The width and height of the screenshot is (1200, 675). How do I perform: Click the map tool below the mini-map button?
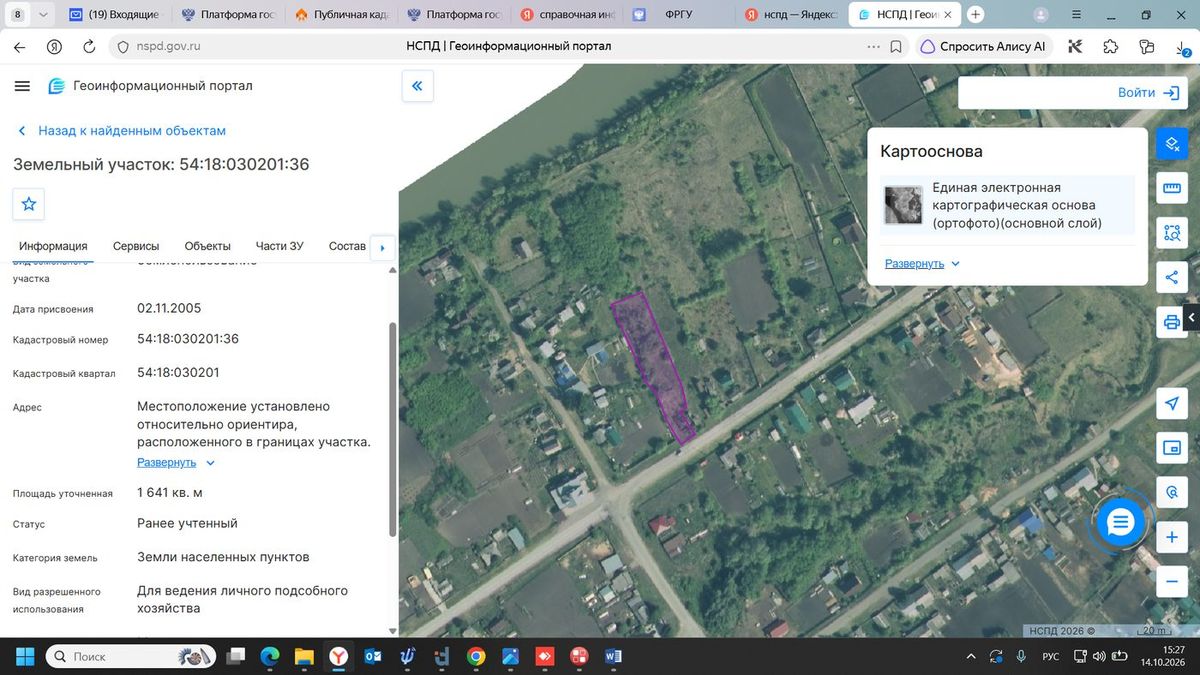point(1172,492)
